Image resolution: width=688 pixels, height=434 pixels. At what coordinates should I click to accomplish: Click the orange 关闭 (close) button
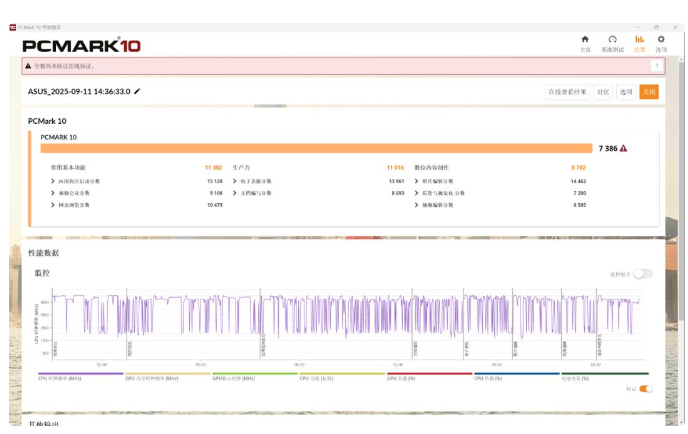pos(649,92)
